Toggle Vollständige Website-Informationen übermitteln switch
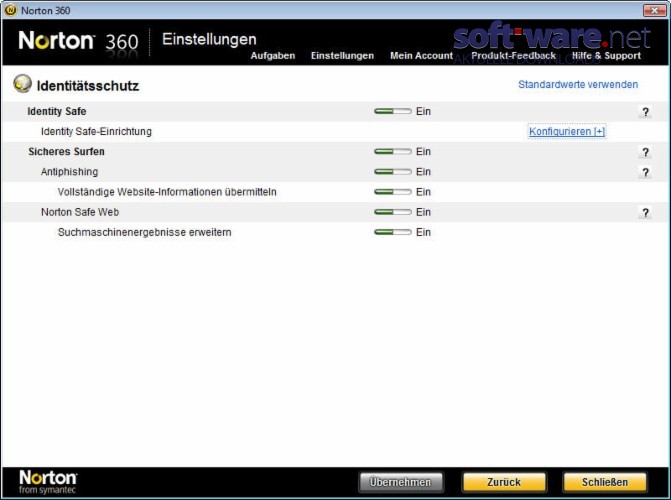Image resolution: width=671 pixels, height=500 pixels. 392,192
